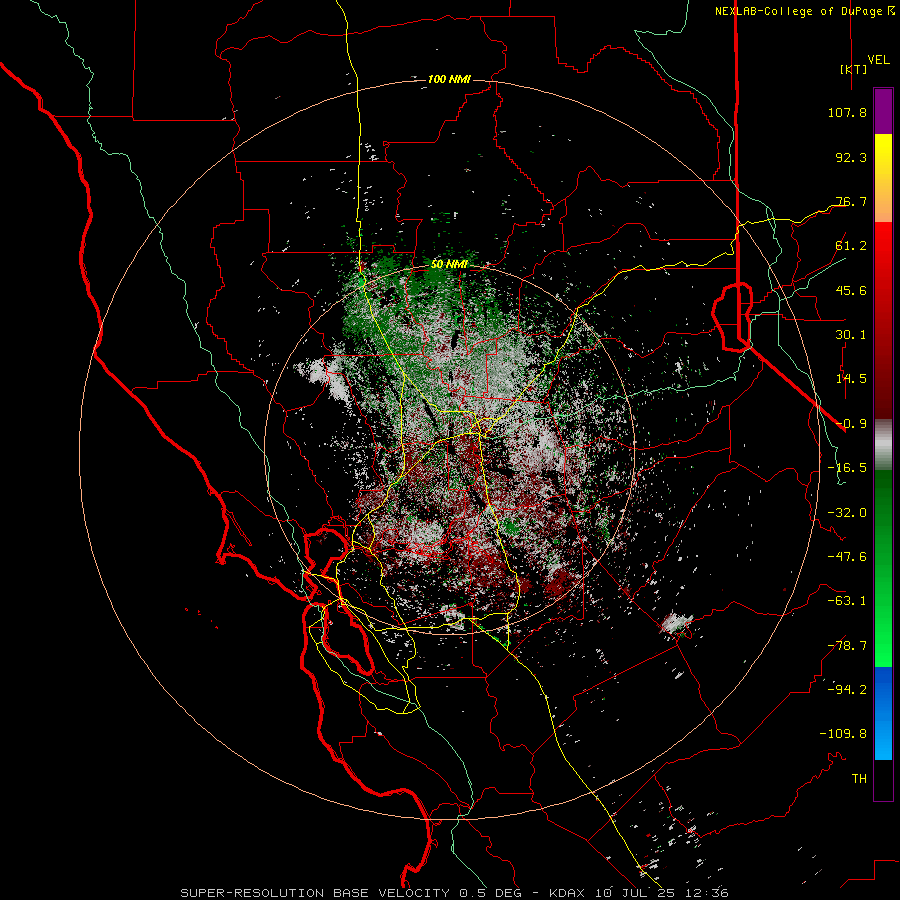Click the '[KT]' units label
The width and height of the screenshot is (900, 900).
854,69
